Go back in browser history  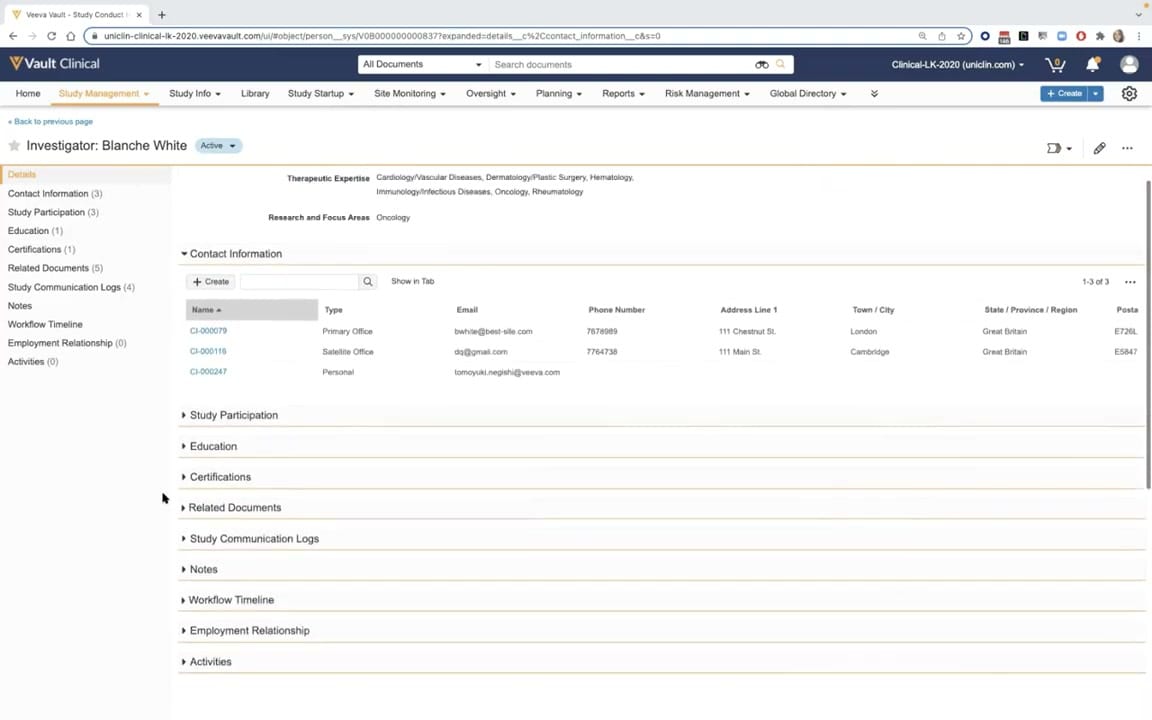[13, 35]
